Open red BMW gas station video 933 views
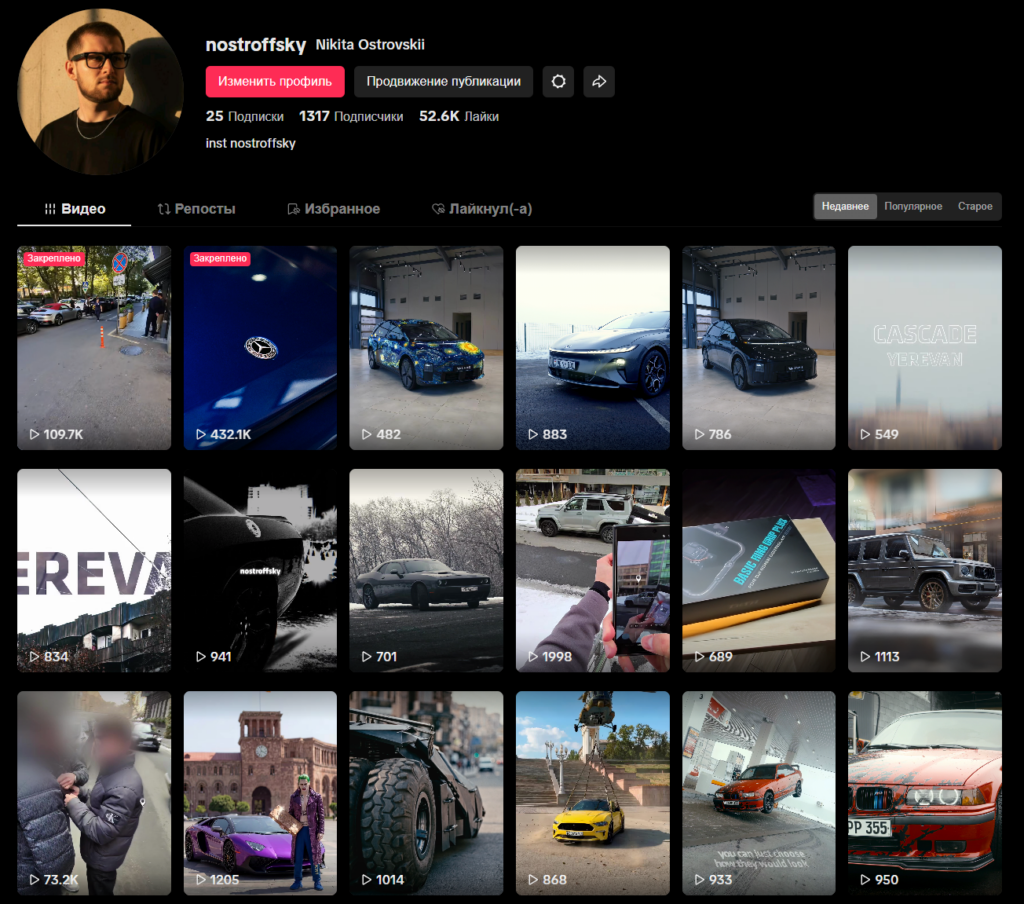The width and height of the screenshot is (1024, 904). coord(759,793)
